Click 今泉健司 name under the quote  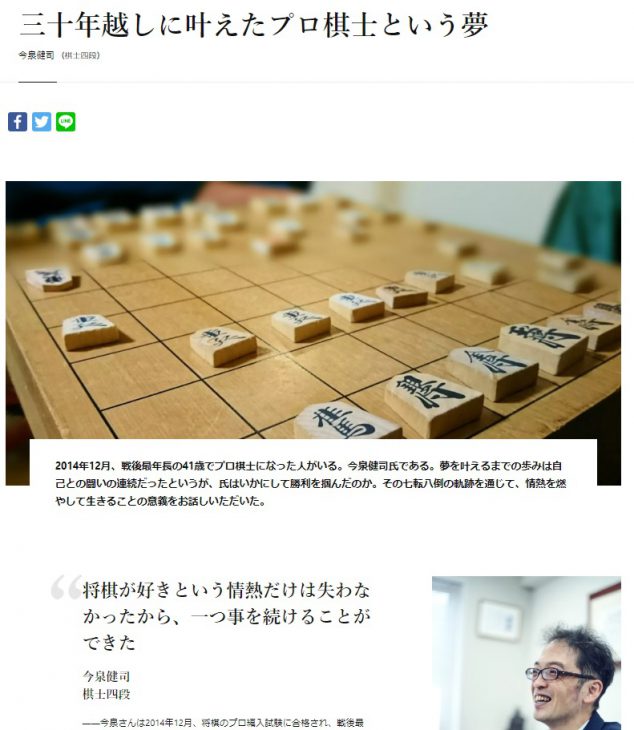[x=106, y=676]
